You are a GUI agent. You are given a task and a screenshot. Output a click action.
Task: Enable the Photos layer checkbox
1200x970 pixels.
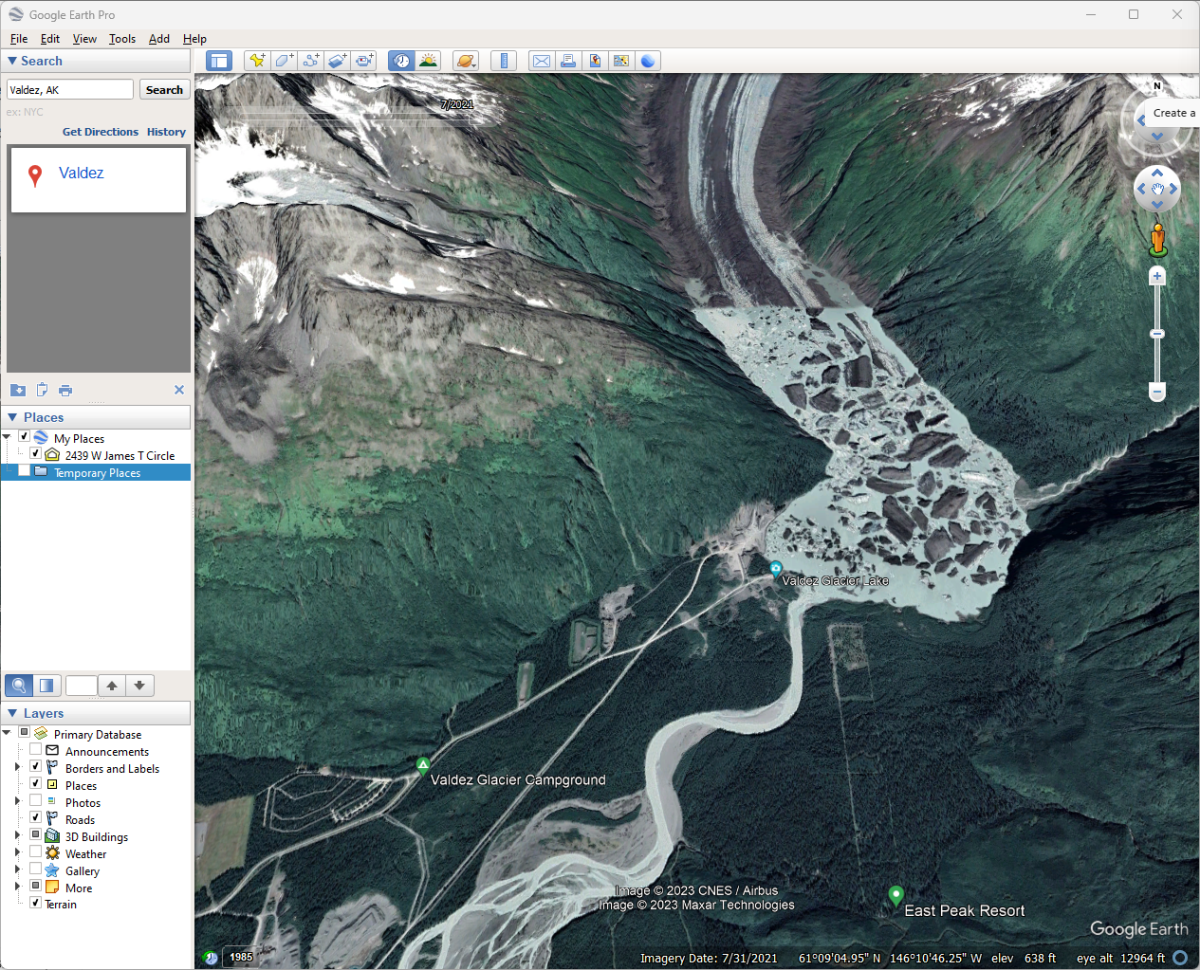pos(36,802)
